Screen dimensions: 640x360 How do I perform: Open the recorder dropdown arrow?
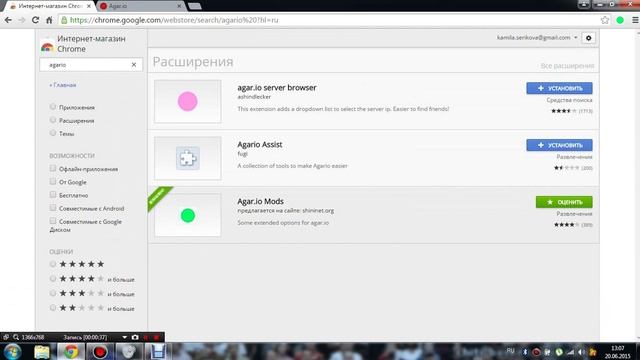tap(124, 337)
